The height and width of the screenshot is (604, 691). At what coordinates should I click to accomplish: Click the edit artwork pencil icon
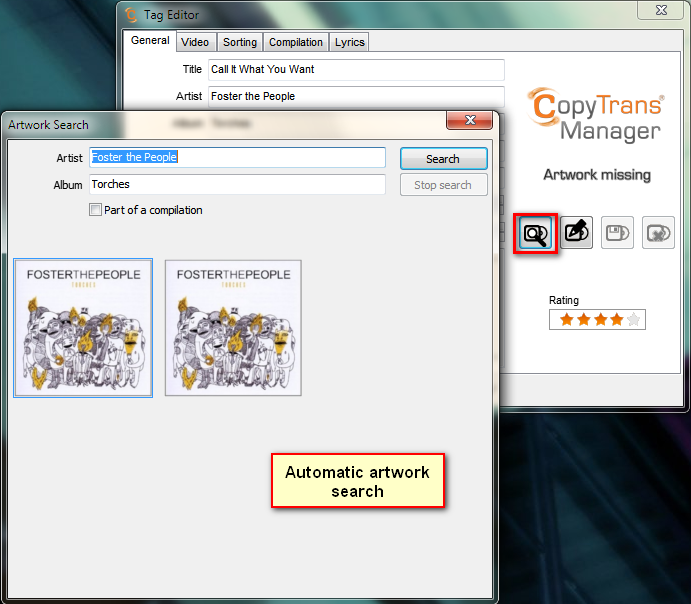(576, 232)
